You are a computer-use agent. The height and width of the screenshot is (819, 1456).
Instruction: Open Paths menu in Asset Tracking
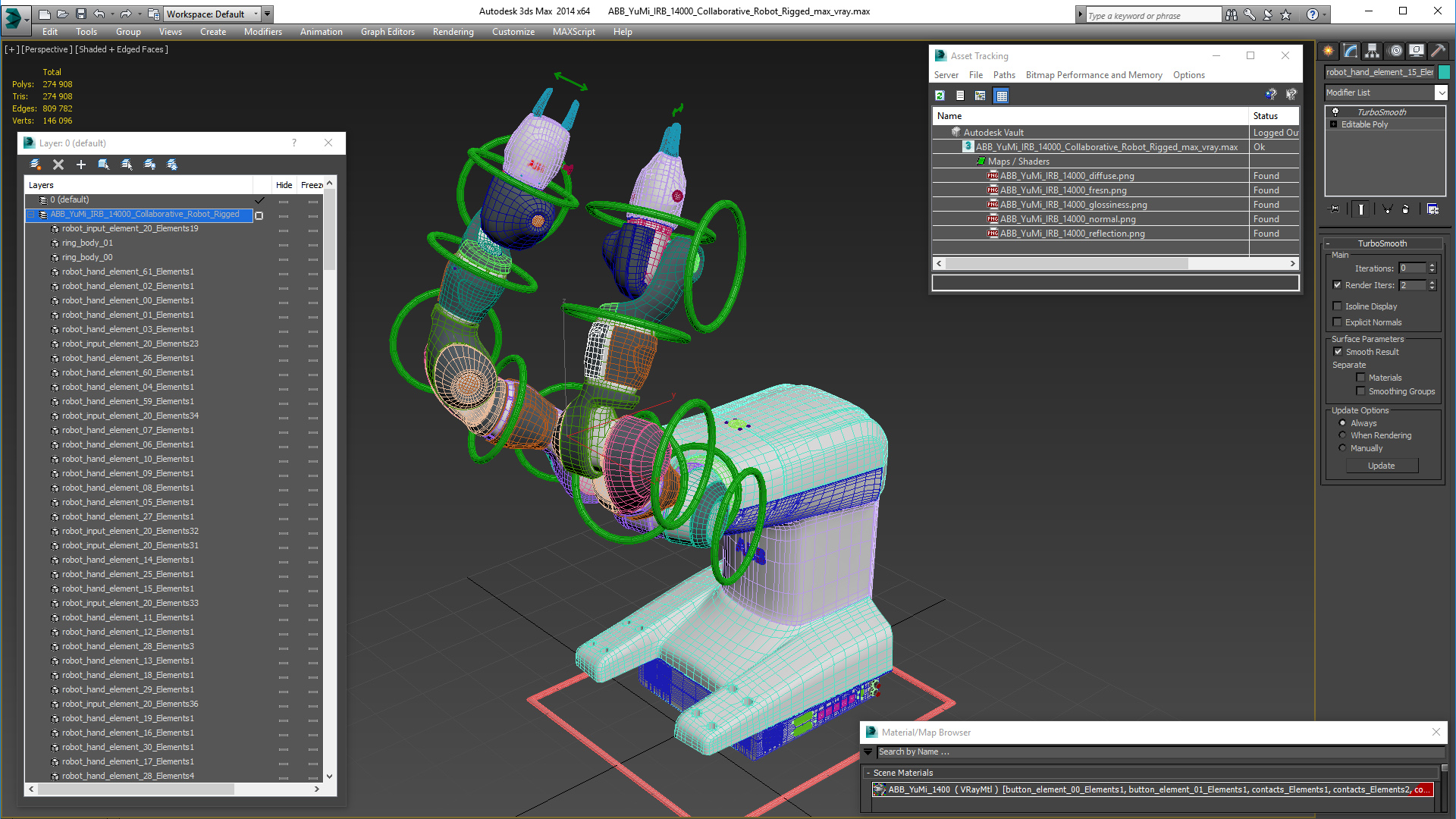(x=1003, y=75)
